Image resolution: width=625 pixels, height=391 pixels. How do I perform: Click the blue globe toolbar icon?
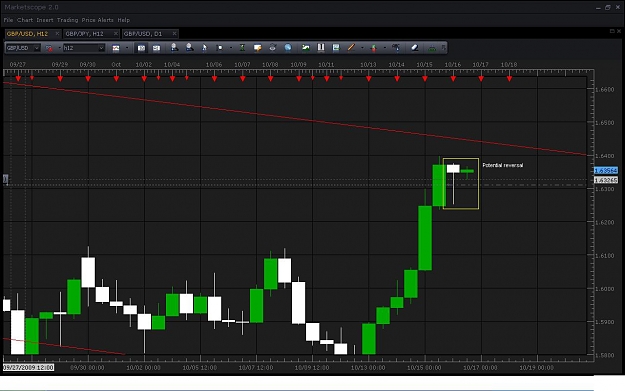point(288,48)
